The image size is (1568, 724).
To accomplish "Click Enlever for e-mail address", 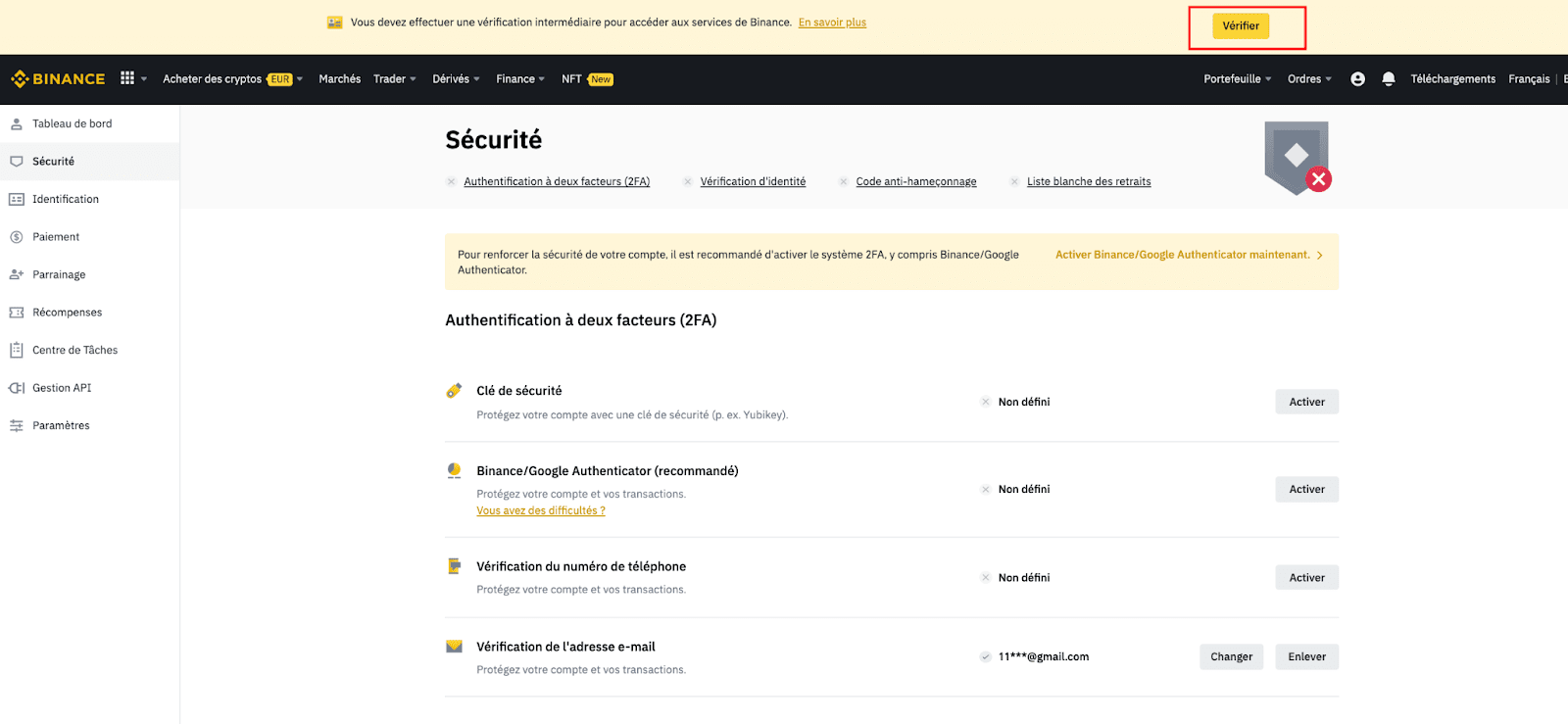I will tap(1306, 656).
